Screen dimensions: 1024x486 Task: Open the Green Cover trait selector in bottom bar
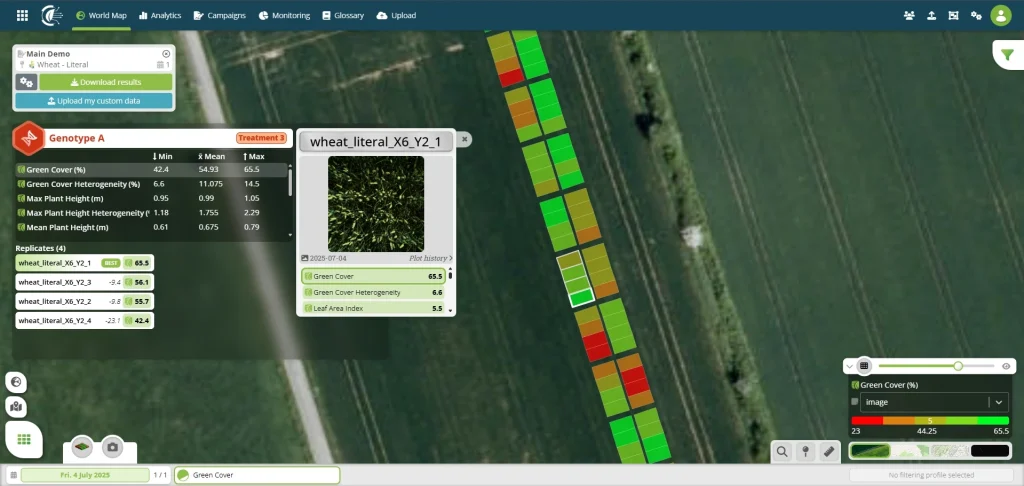pyautogui.click(x=257, y=475)
